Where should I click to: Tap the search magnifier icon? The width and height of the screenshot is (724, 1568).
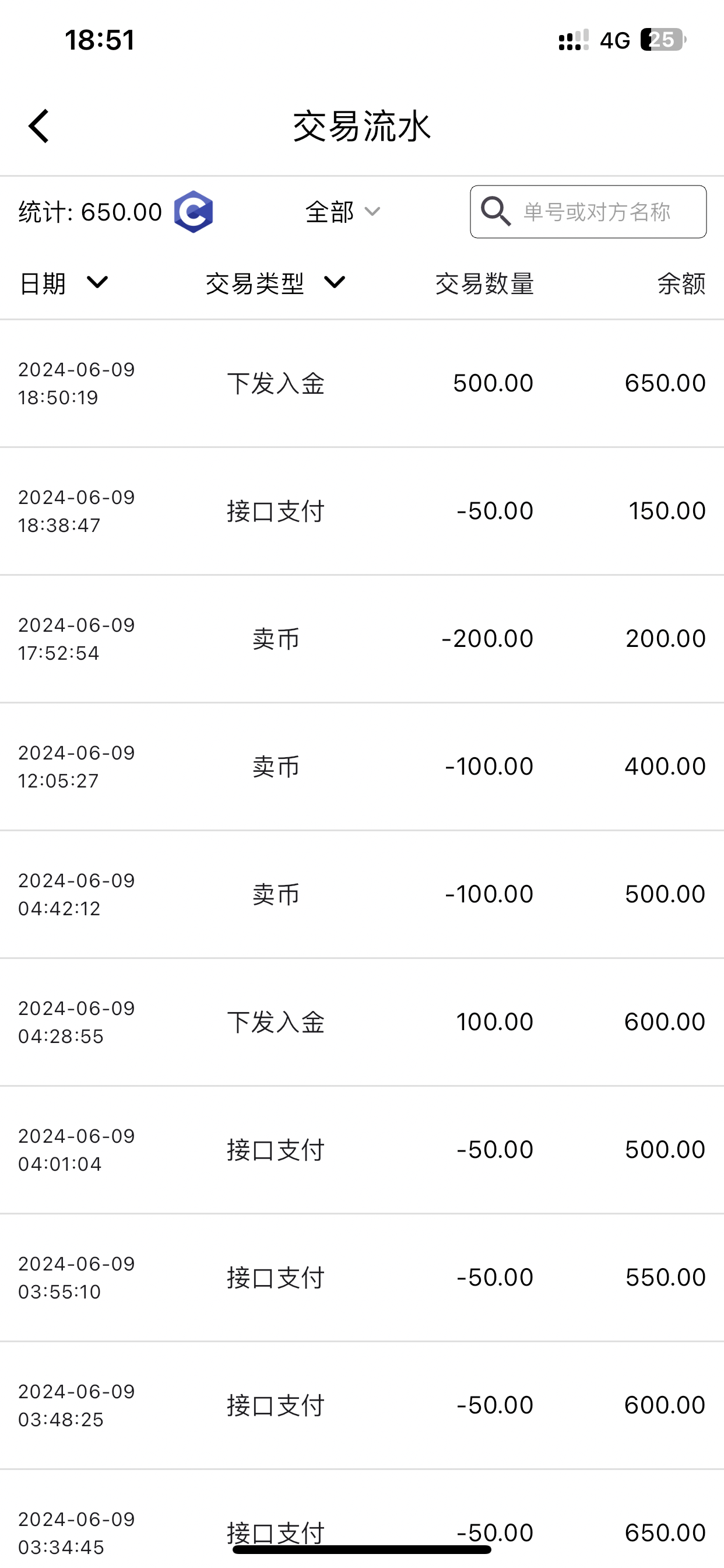coord(495,212)
